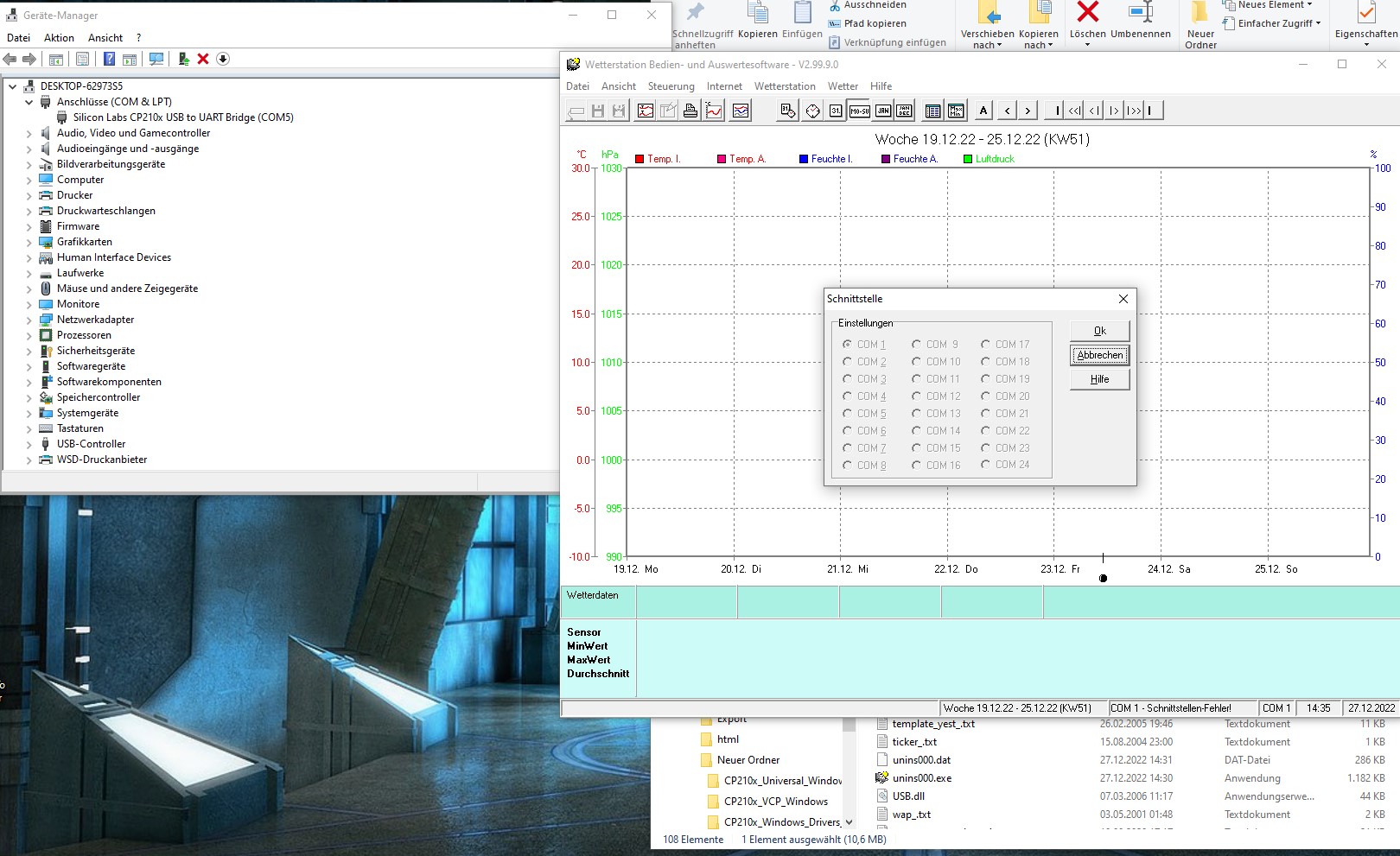Screen dimensions: 1400x856
Task: Switch to monthly JAN view icon
Action: pyautogui.click(x=883, y=111)
